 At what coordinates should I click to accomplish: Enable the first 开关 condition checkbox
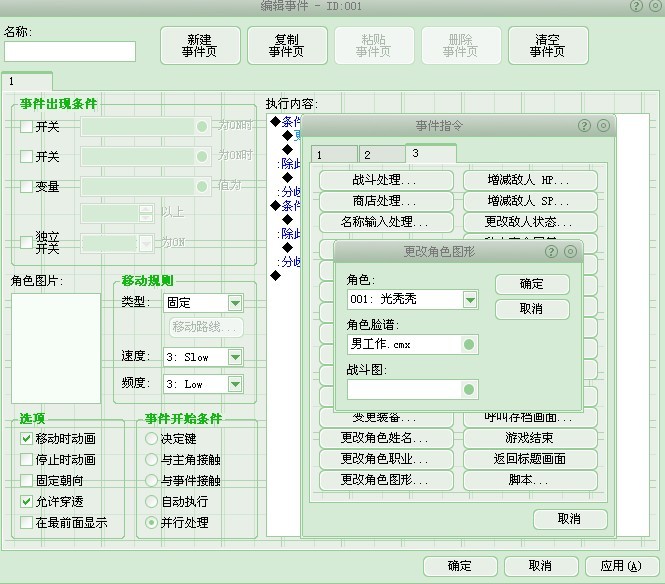click(x=26, y=126)
